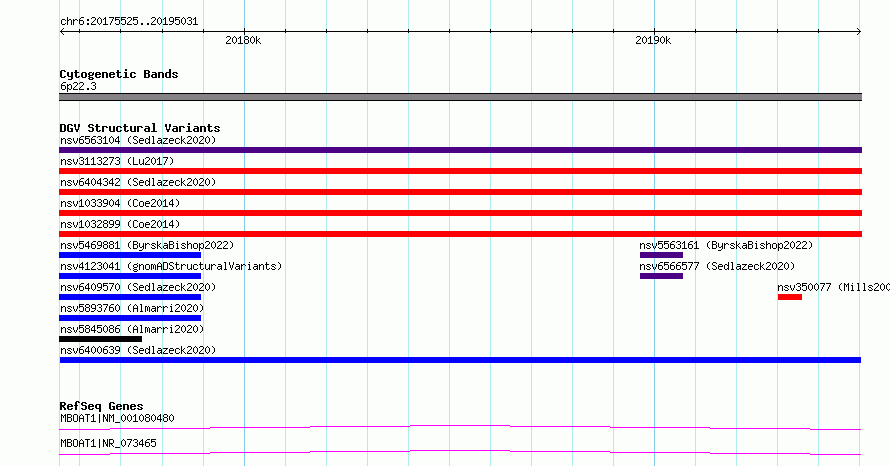Select the blue nsv6409570 variant bar
The image size is (890, 466).
pyautogui.click(x=130, y=297)
